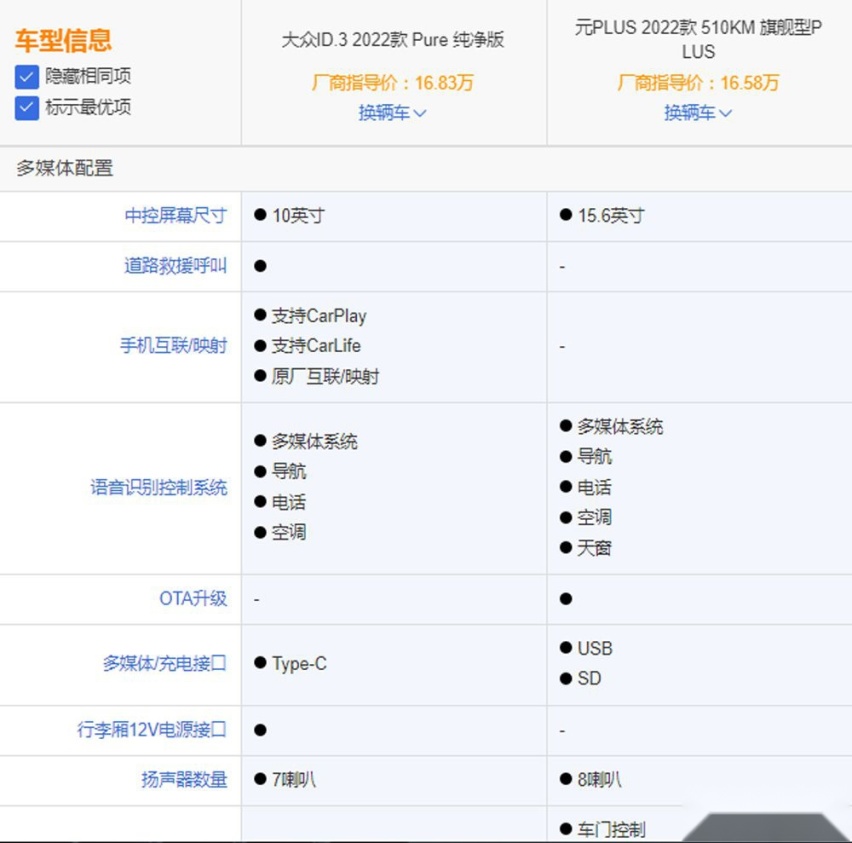852x843 pixels.
Task: Click 行李厢12V电源接口 dot for 大众ID.3
Action: click(260, 730)
